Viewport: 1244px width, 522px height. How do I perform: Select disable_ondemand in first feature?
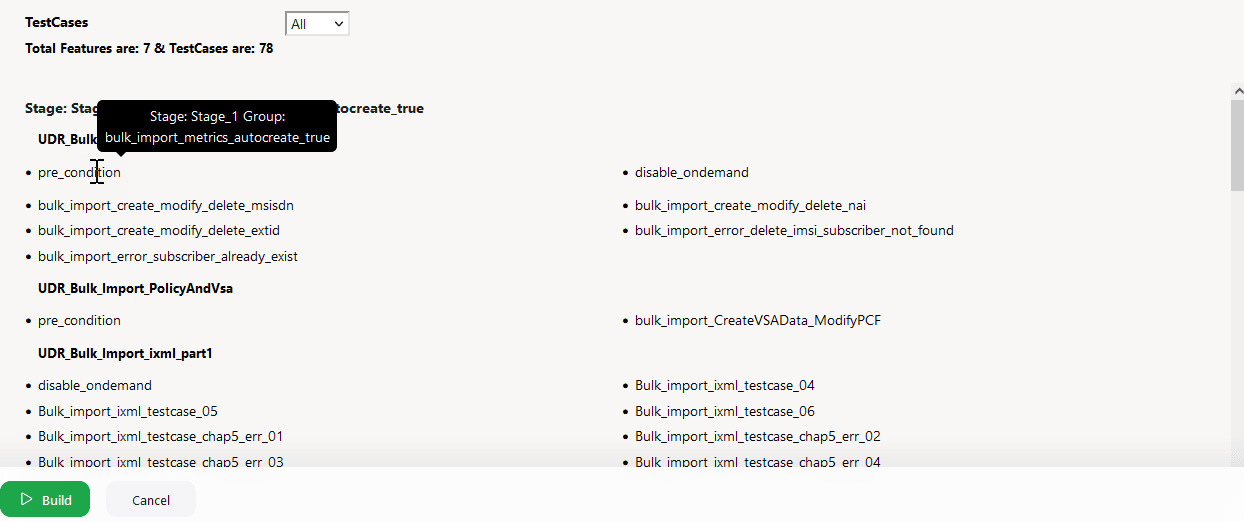(692, 173)
